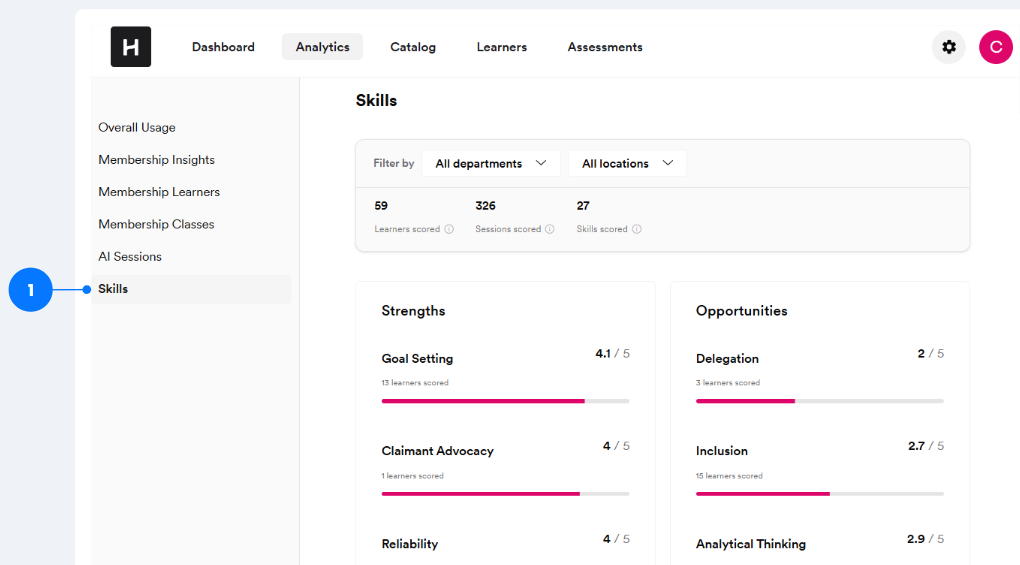
Task: Open the All departments dropdown
Action: pos(491,163)
